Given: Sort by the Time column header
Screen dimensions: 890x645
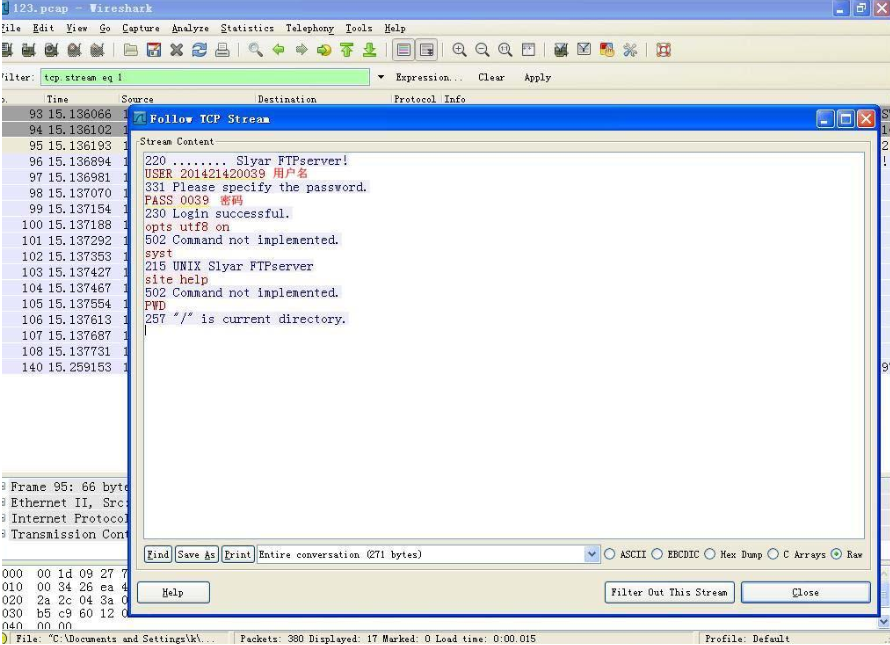Looking at the screenshot, I should (57, 99).
